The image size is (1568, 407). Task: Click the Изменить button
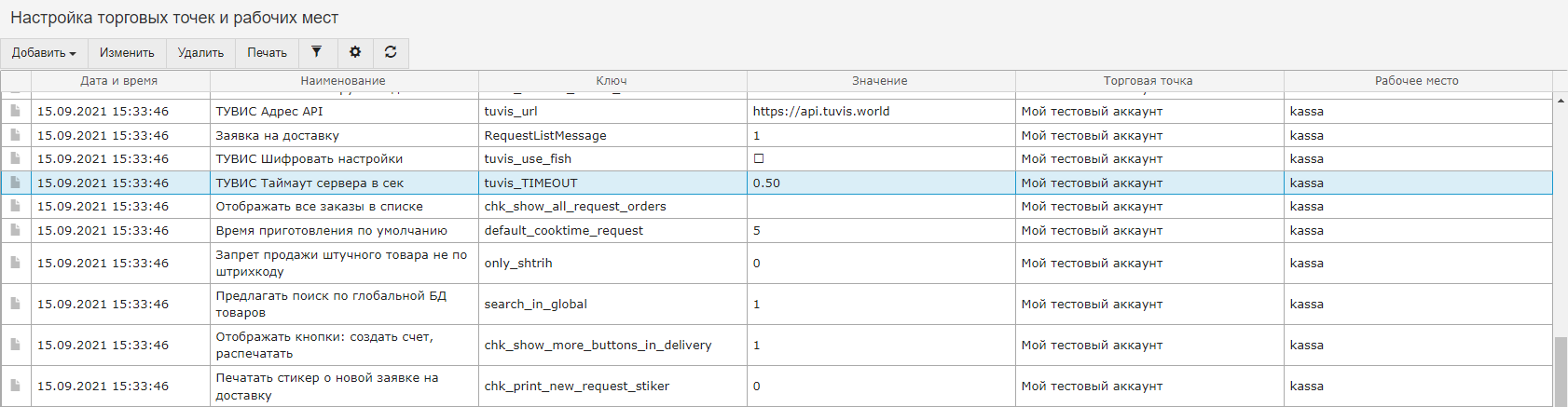point(127,53)
